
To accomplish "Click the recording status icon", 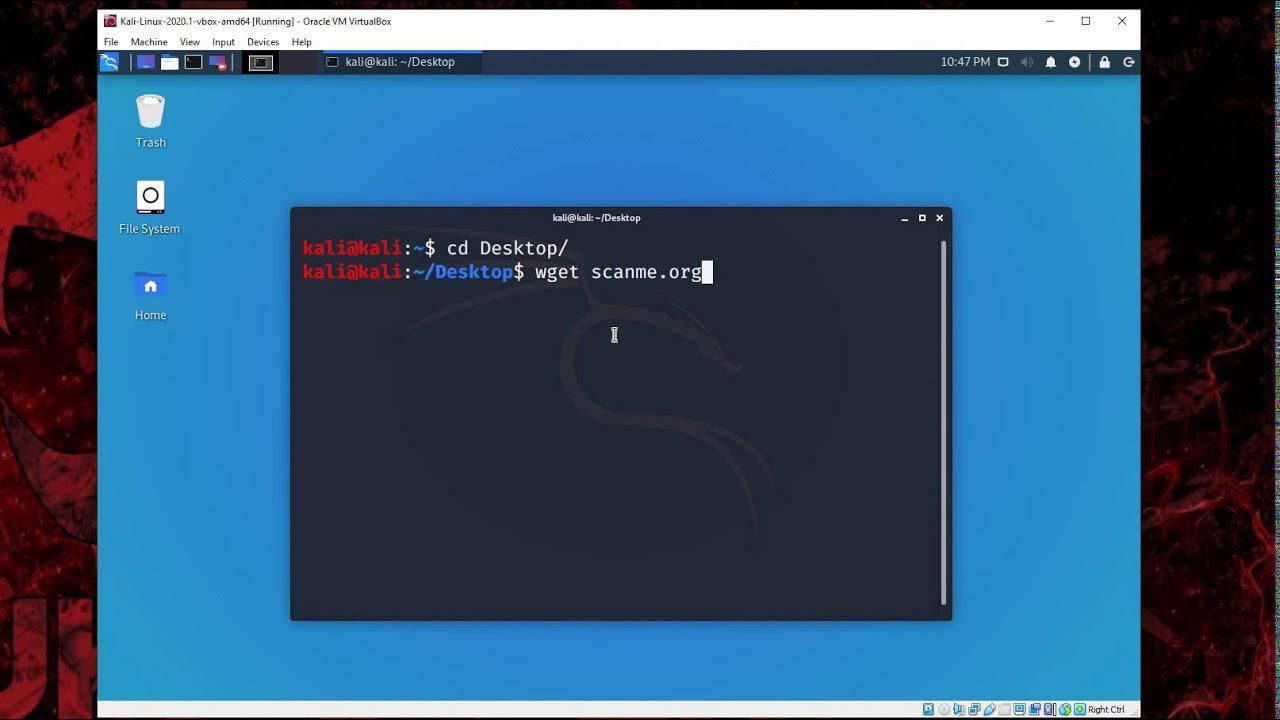I will pos(1035,710).
